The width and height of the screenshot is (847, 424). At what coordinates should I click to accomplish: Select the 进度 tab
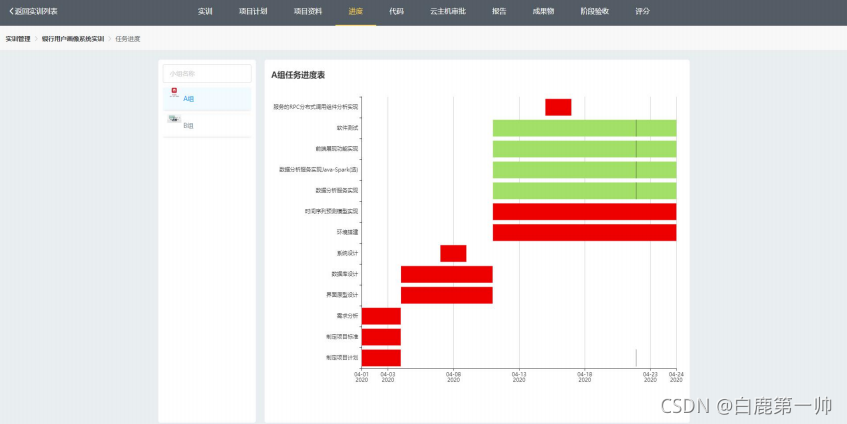(x=355, y=11)
